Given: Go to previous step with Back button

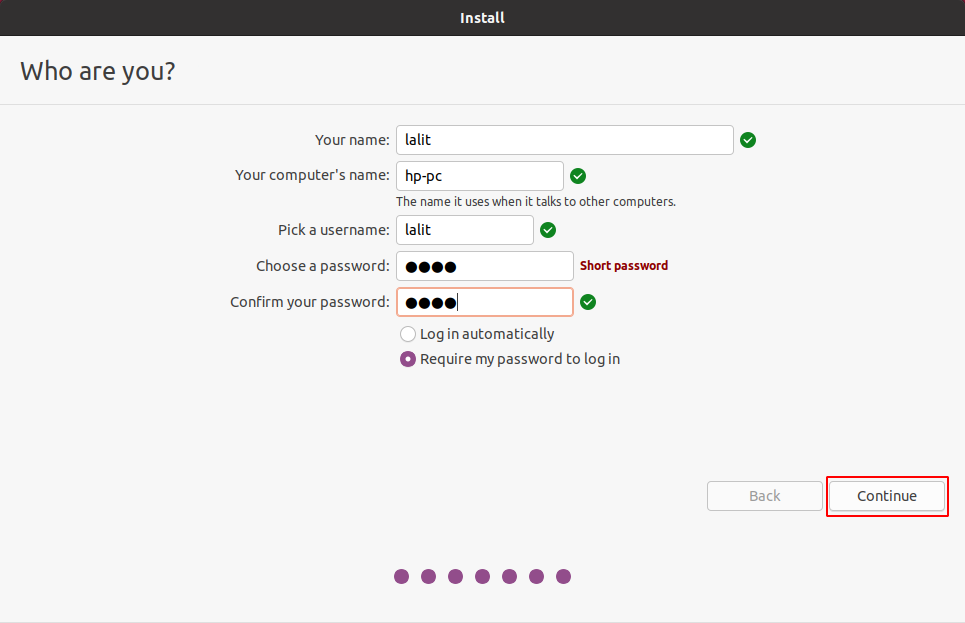Looking at the screenshot, I should [x=765, y=496].
